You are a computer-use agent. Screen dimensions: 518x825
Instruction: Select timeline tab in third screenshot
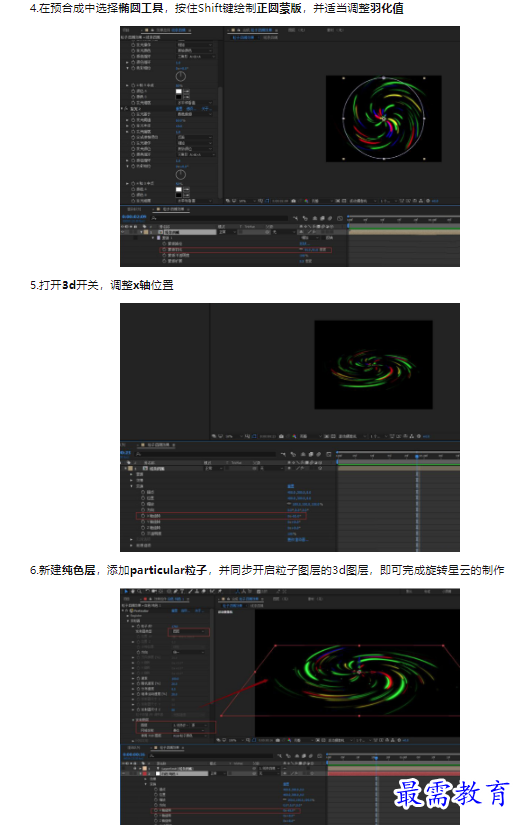coord(166,748)
